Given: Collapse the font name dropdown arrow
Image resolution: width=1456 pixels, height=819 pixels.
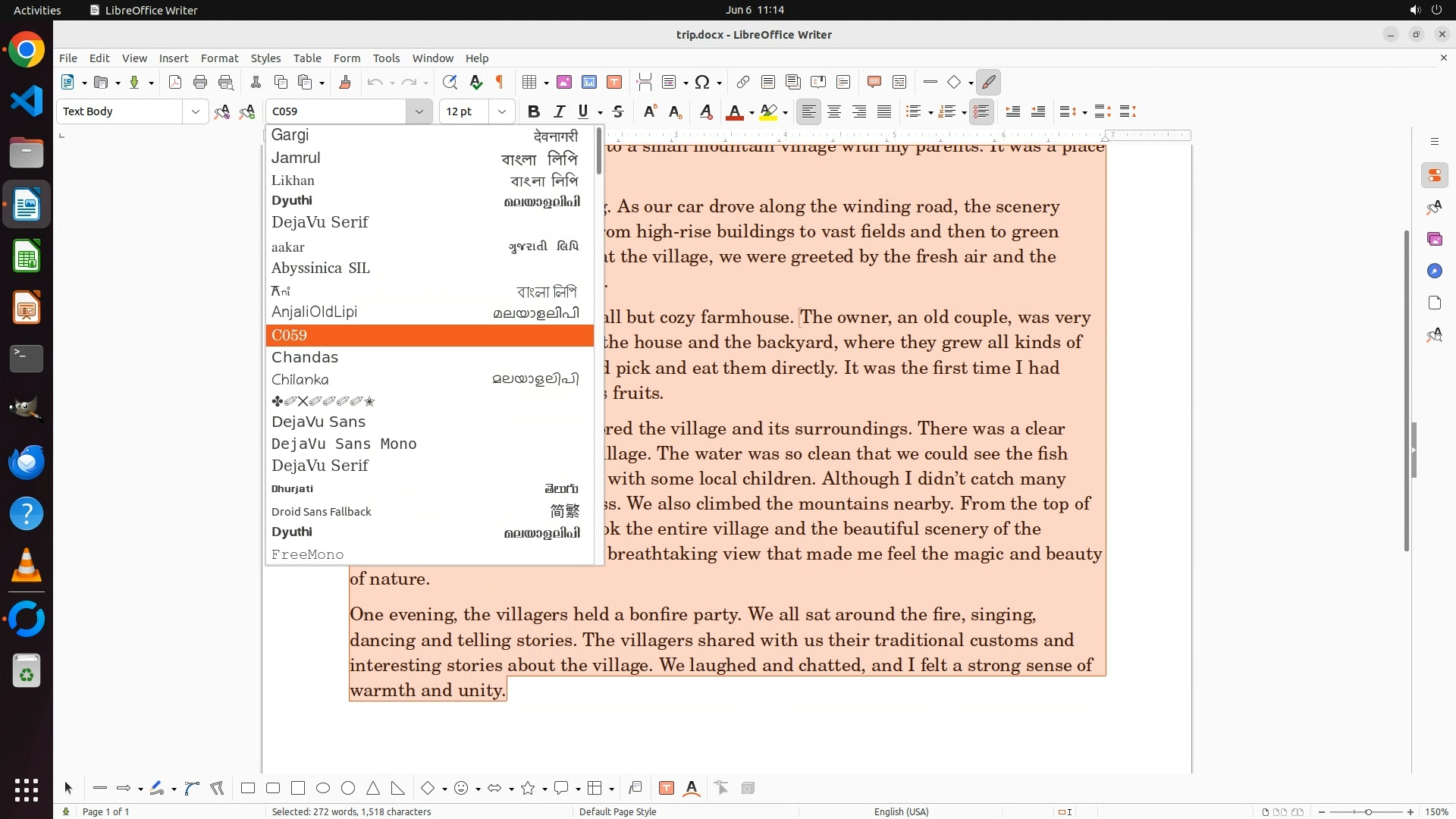Looking at the screenshot, I should 419,111.
